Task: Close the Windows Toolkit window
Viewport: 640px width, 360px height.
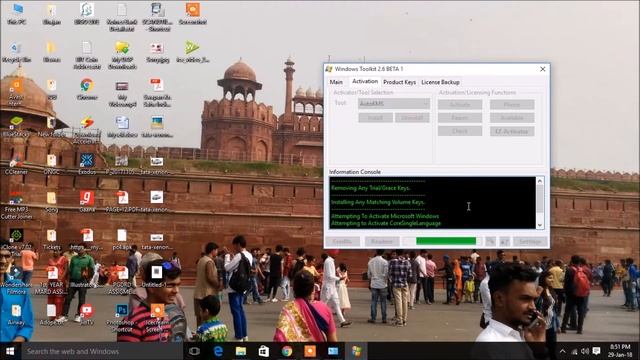Action: click(x=542, y=69)
